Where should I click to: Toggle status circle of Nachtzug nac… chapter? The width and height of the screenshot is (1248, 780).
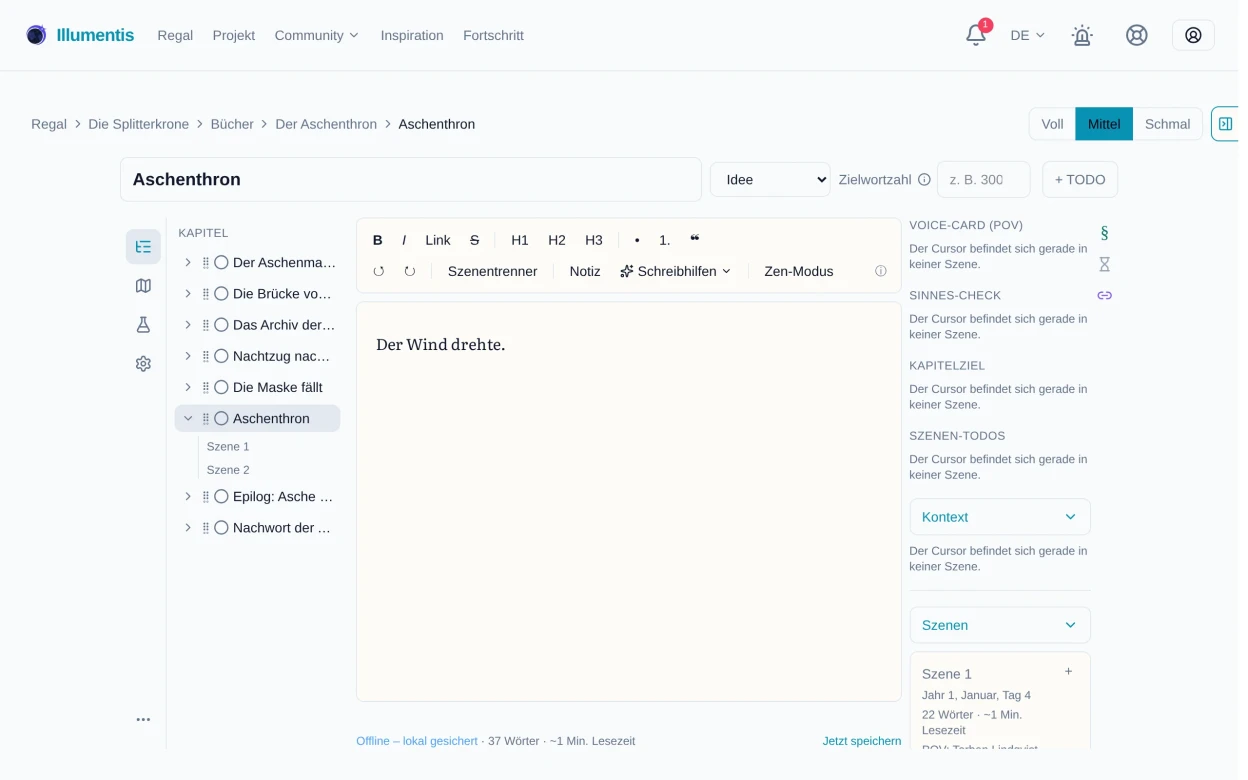(221, 356)
